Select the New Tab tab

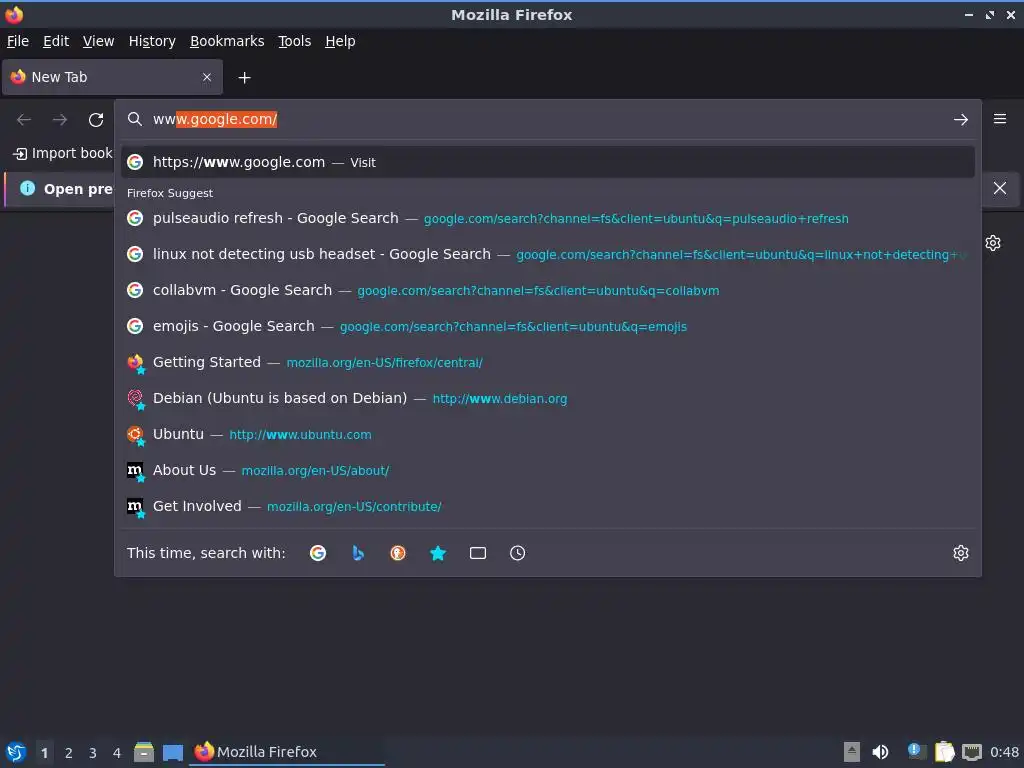[x=112, y=77]
